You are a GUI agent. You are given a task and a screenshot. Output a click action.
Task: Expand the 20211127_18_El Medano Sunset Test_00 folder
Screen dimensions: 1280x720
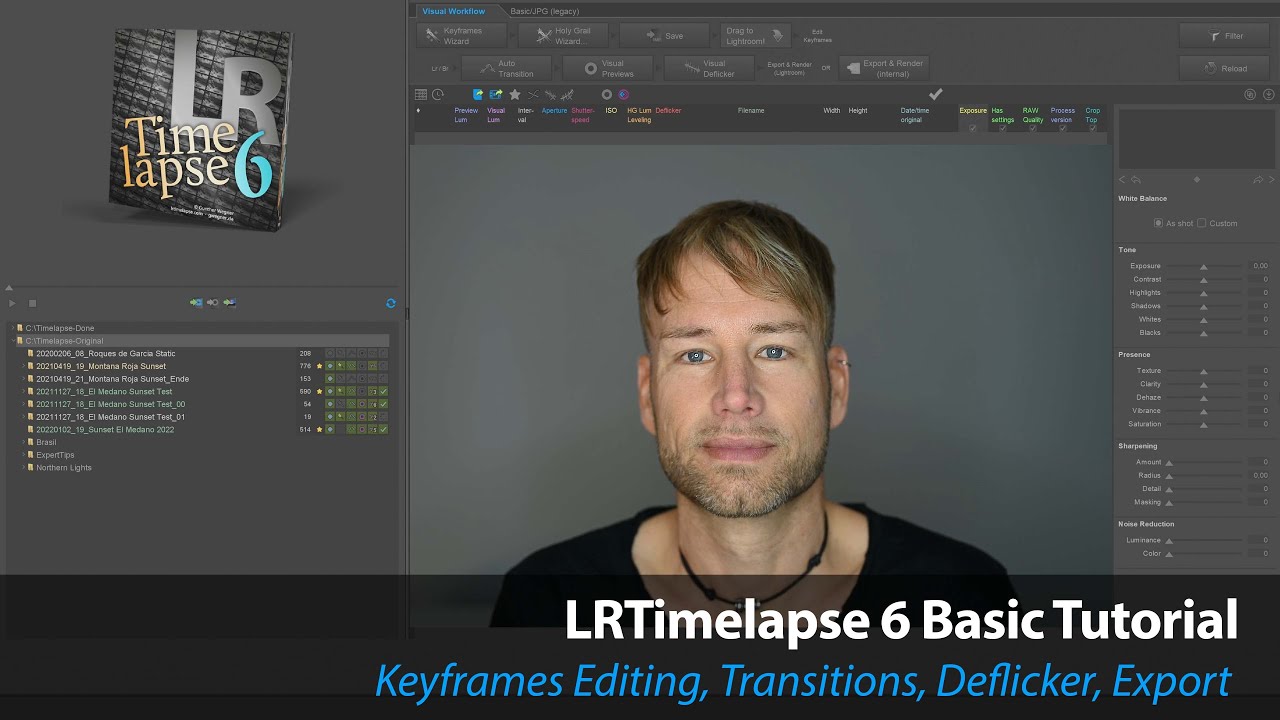coord(23,404)
